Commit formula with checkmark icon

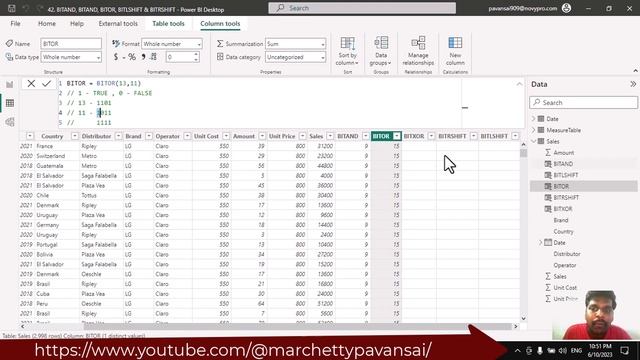pyautogui.click(x=47, y=84)
